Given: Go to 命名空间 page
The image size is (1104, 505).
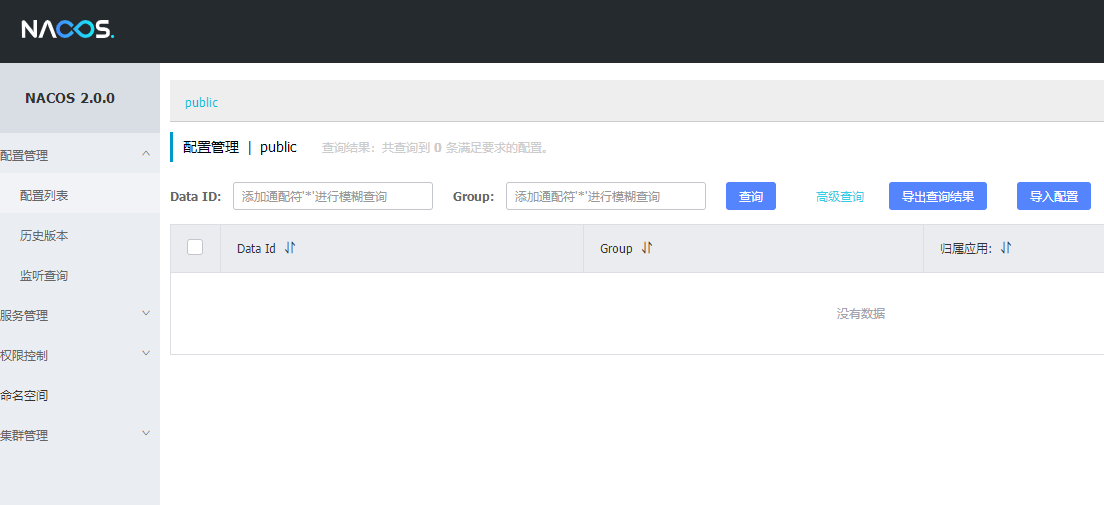Looking at the screenshot, I should pos(25,395).
